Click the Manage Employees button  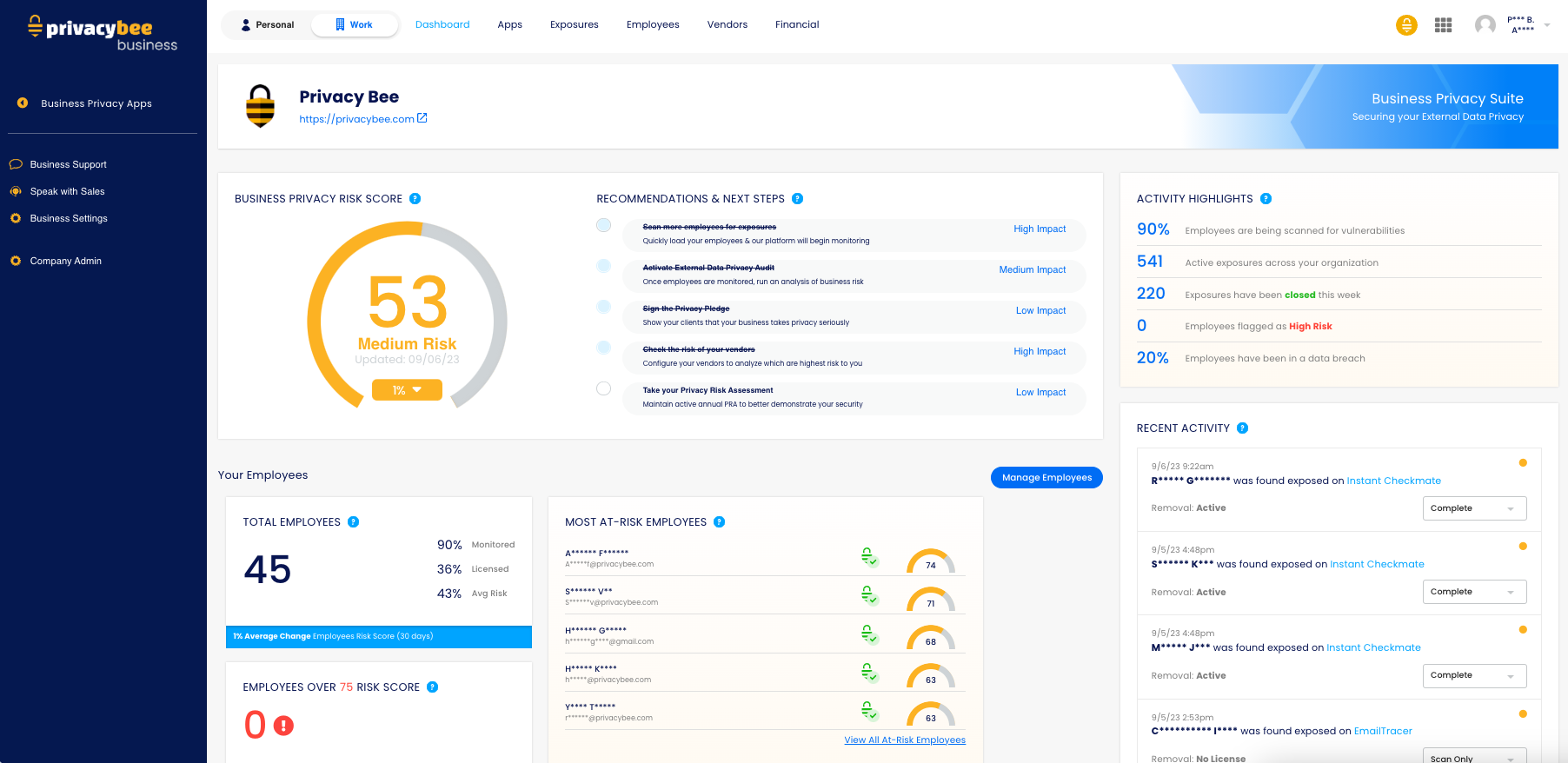coord(1046,477)
